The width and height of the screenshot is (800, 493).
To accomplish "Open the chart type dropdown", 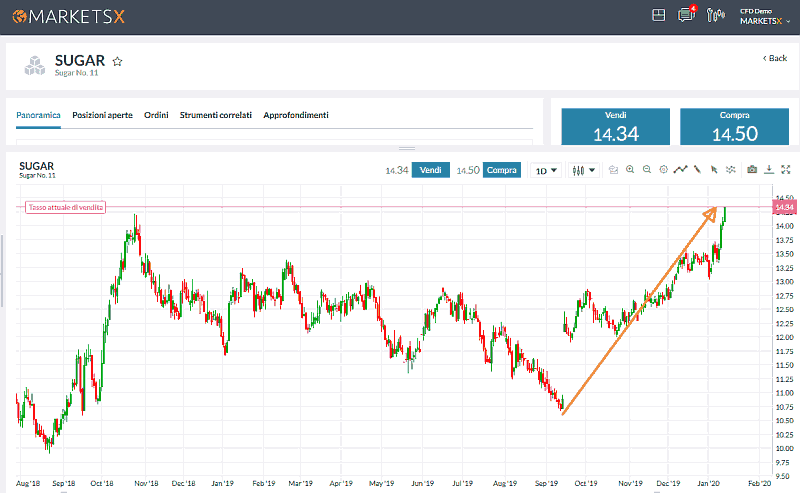I will coord(584,170).
